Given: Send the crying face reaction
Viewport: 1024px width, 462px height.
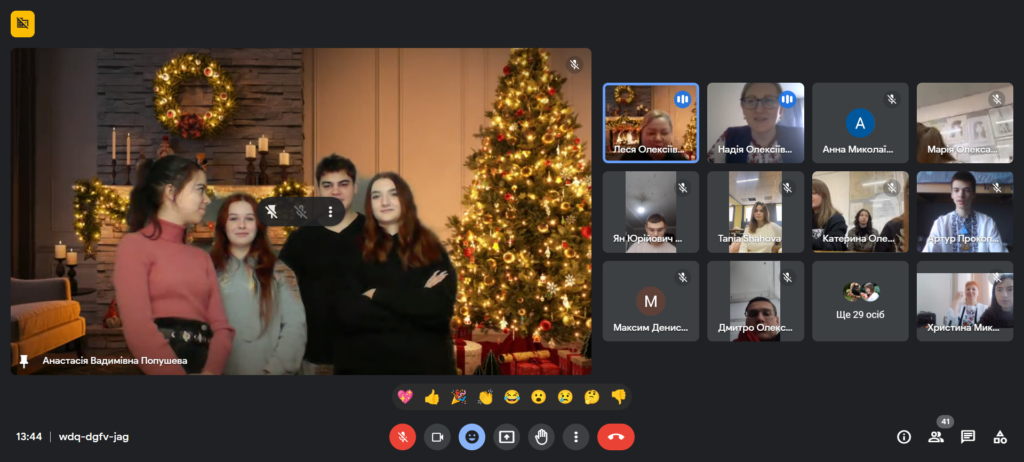Looking at the screenshot, I should 565,397.
